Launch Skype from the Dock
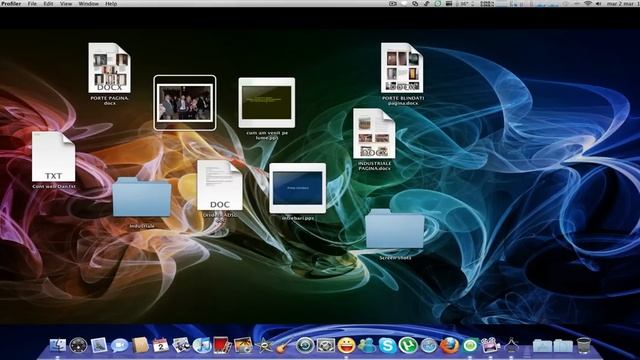640x360 pixels. coord(387,346)
